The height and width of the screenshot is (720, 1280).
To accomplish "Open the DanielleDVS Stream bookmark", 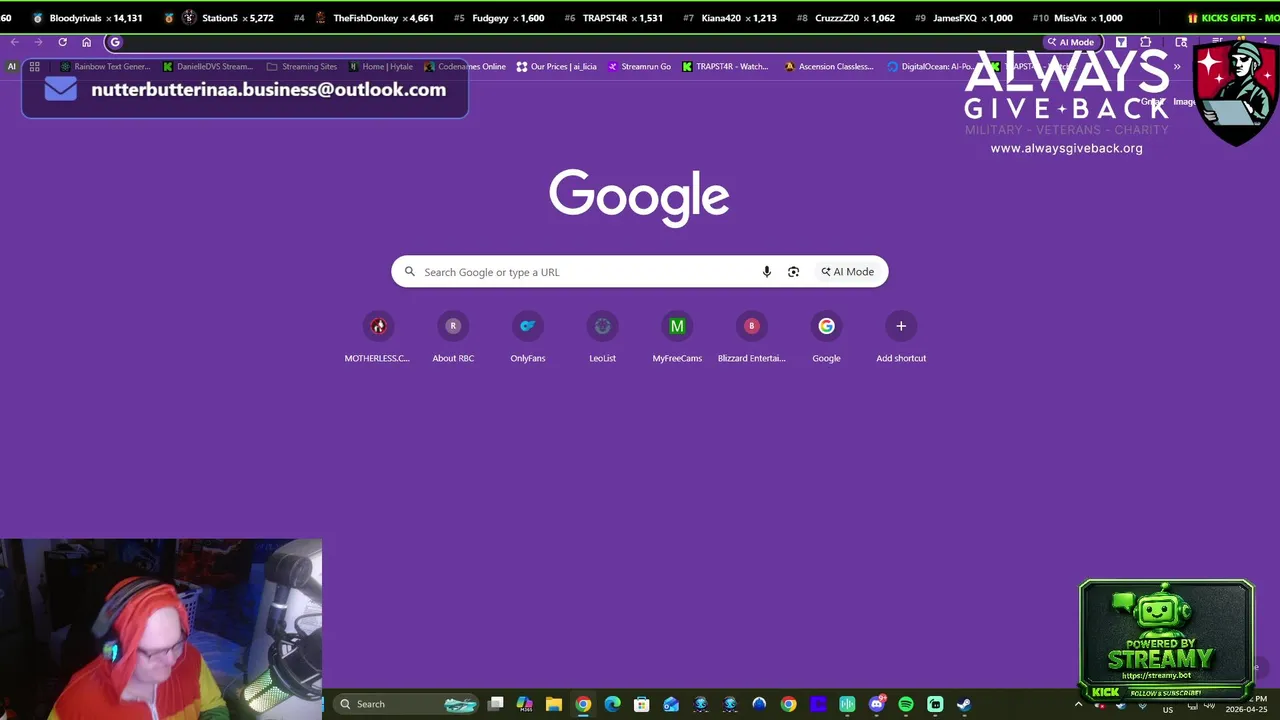I will (x=208, y=67).
